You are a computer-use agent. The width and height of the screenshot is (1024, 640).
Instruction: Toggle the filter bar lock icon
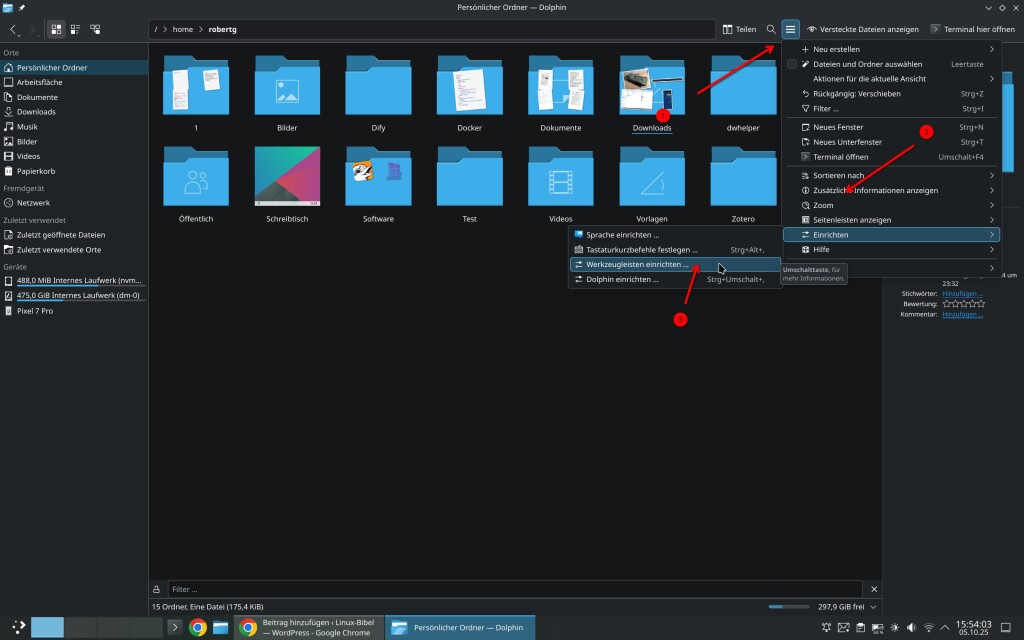156,589
